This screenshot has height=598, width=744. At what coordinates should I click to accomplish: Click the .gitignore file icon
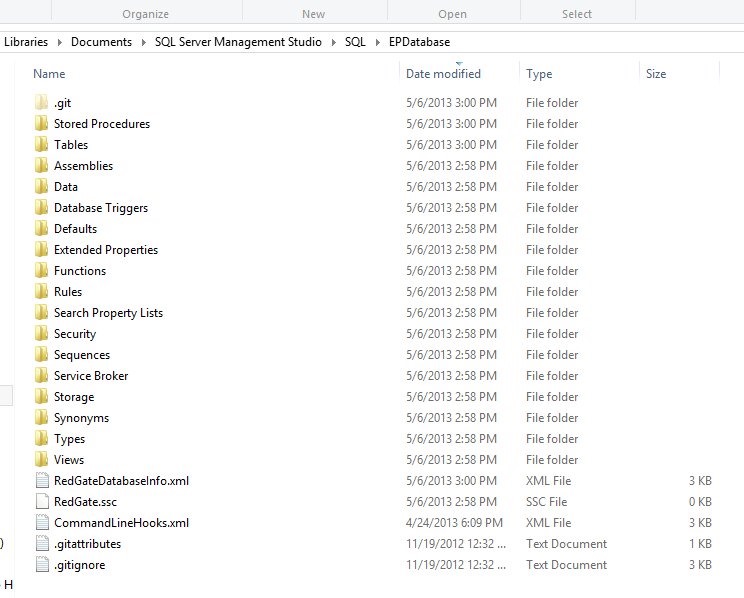[x=41, y=565]
